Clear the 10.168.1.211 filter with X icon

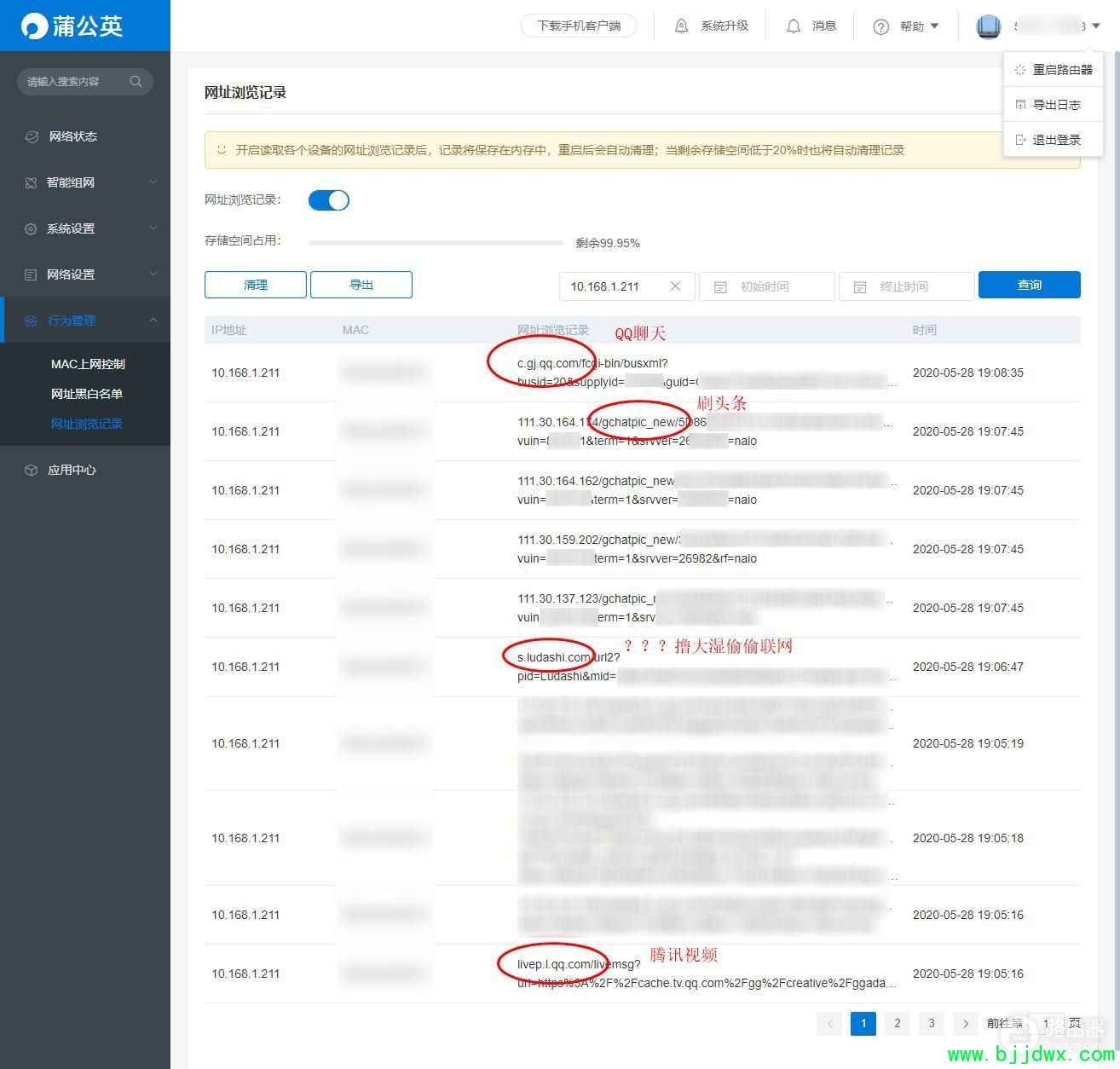click(675, 286)
